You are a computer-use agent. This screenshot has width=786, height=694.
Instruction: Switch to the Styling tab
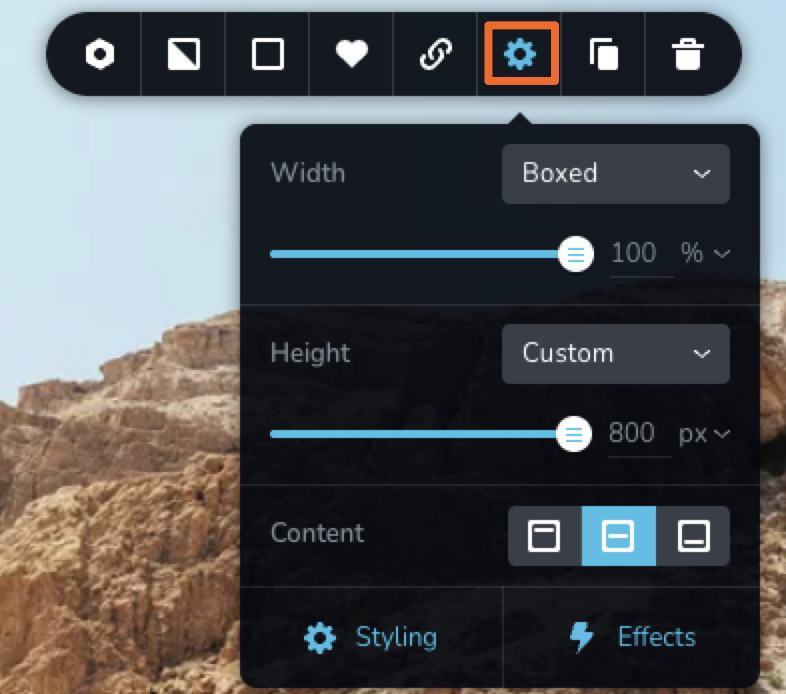[x=371, y=637]
